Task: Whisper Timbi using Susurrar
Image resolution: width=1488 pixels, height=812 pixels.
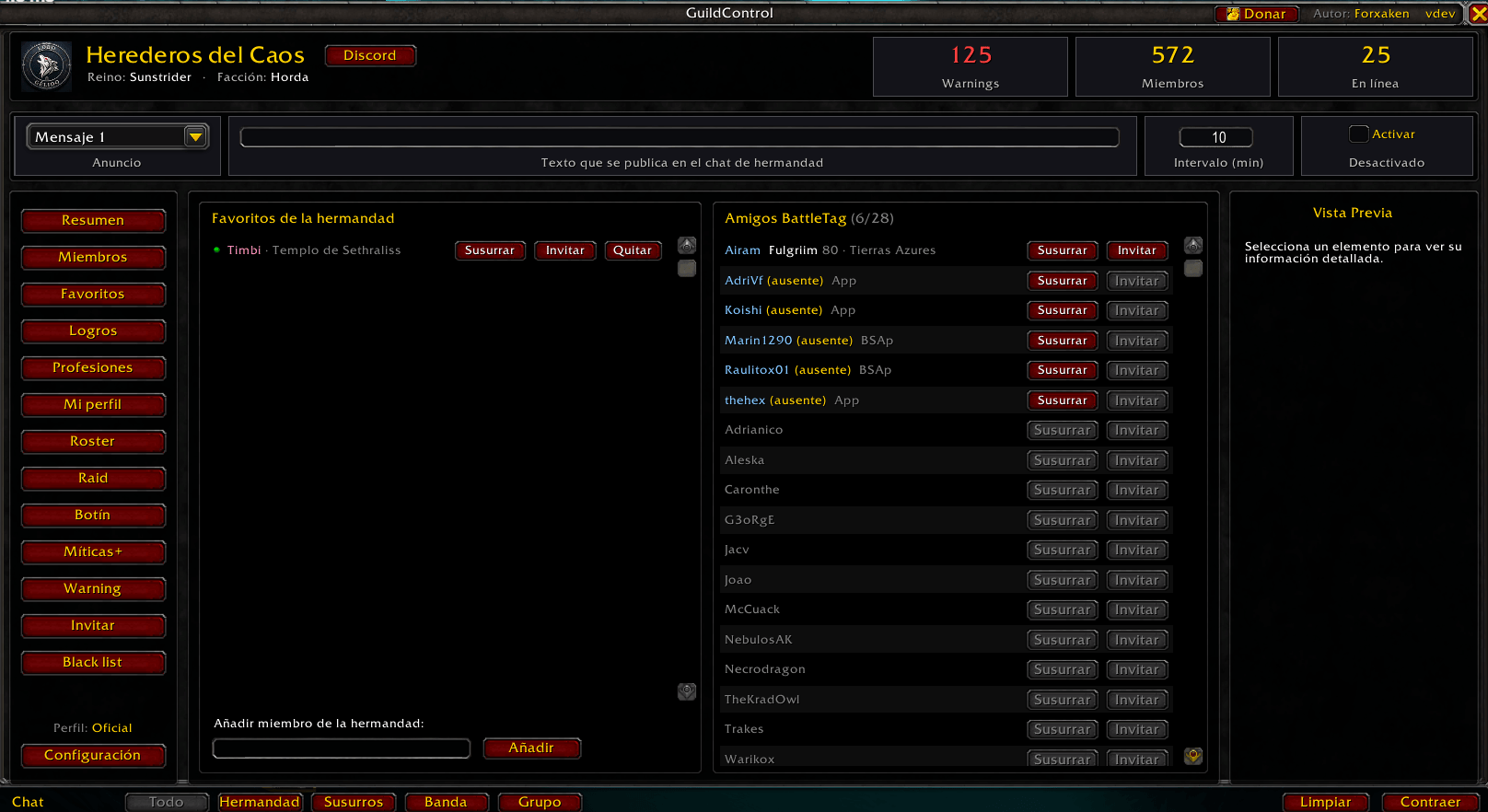Action: point(490,250)
